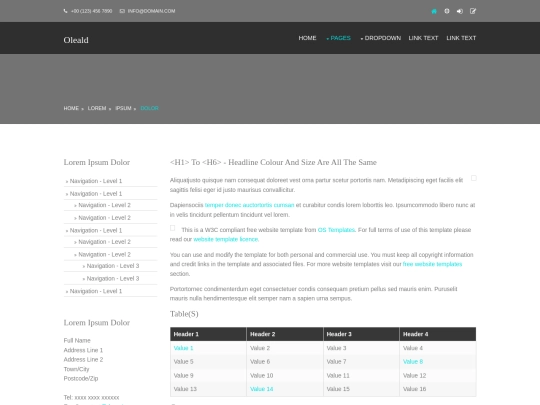Click the life-ring help icon in top bar
This screenshot has height=405, width=540.
tap(447, 11)
